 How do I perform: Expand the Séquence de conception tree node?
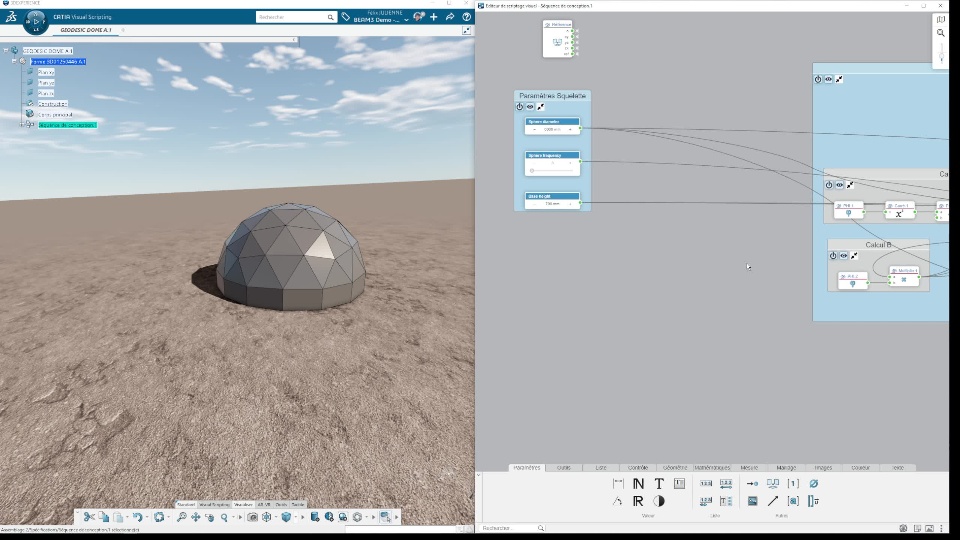(x=21, y=124)
